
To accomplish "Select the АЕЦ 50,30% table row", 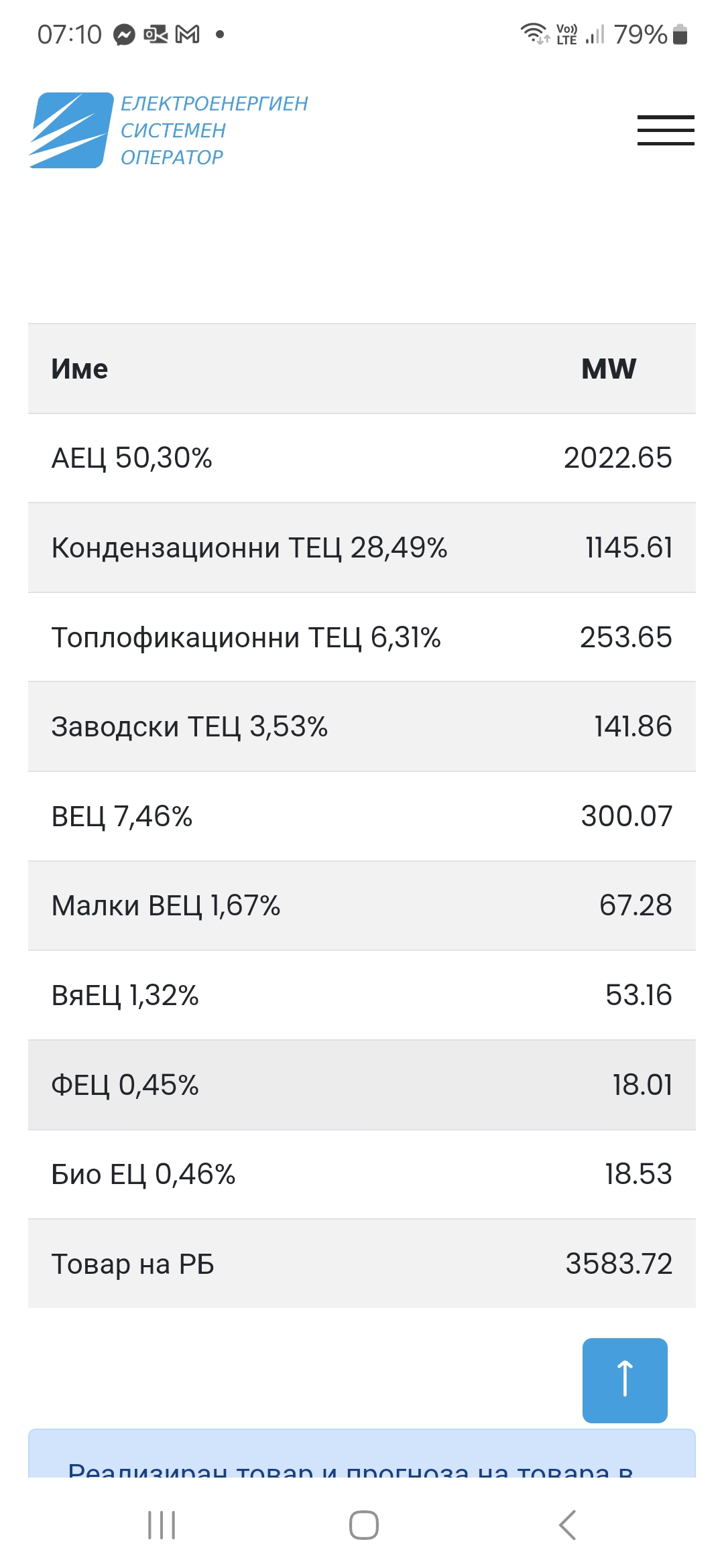I will pos(362,458).
